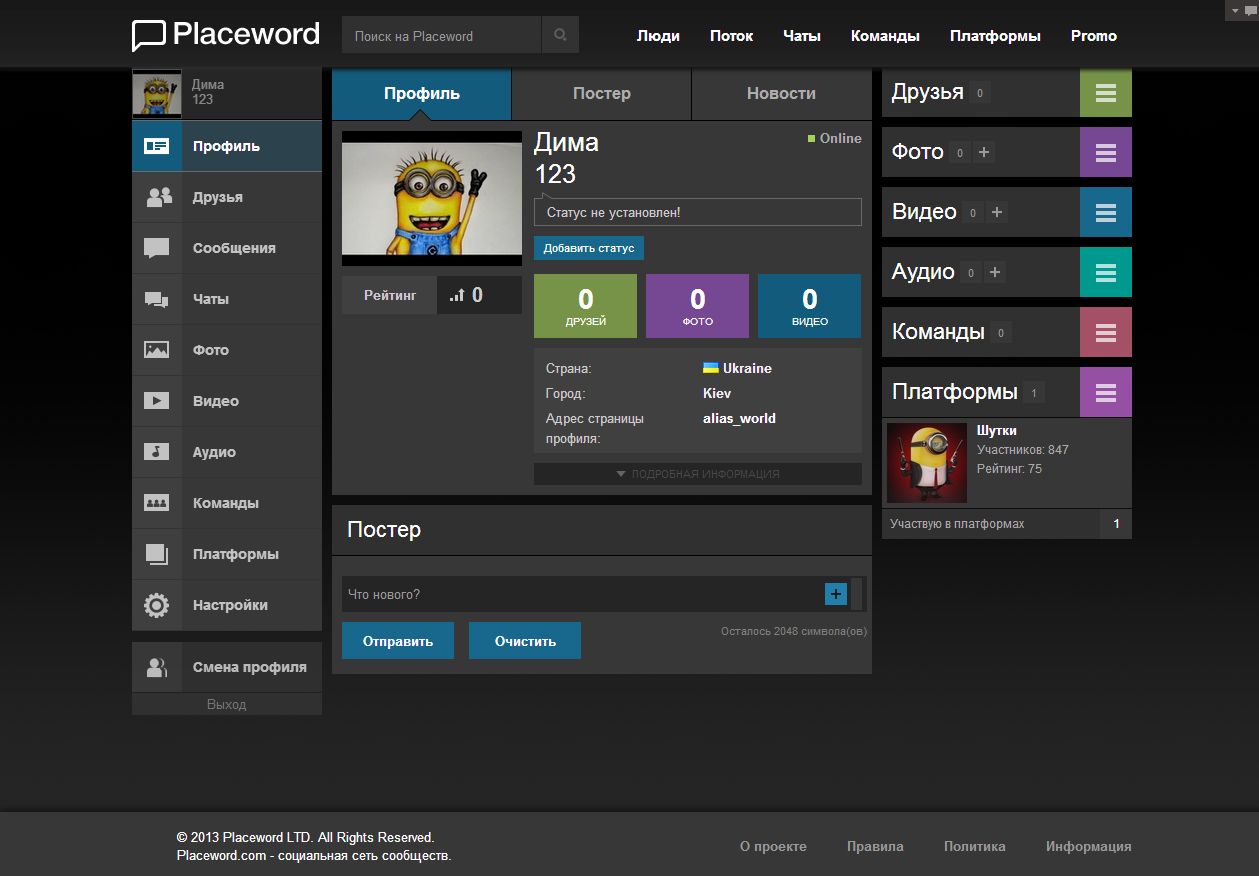Click the small minion avatar in sidebar
The image size is (1259, 876).
[157, 94]
